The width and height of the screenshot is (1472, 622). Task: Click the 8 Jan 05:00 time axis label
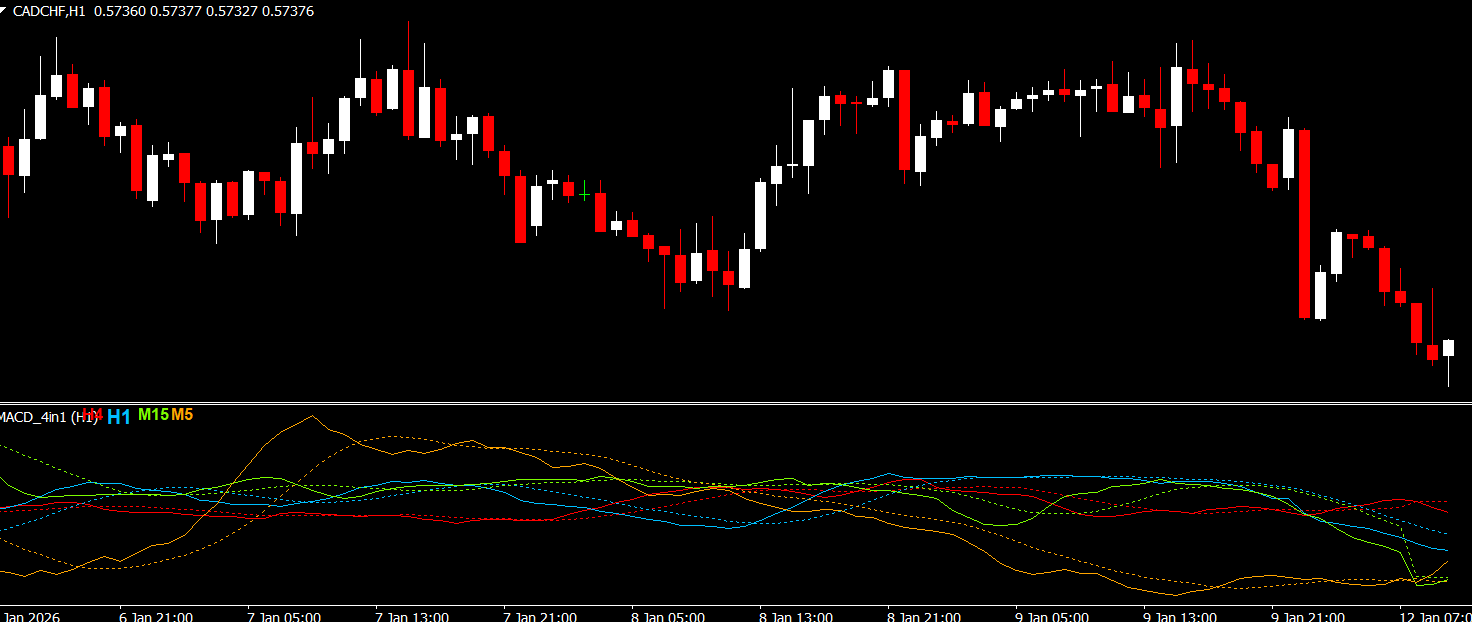668,616
